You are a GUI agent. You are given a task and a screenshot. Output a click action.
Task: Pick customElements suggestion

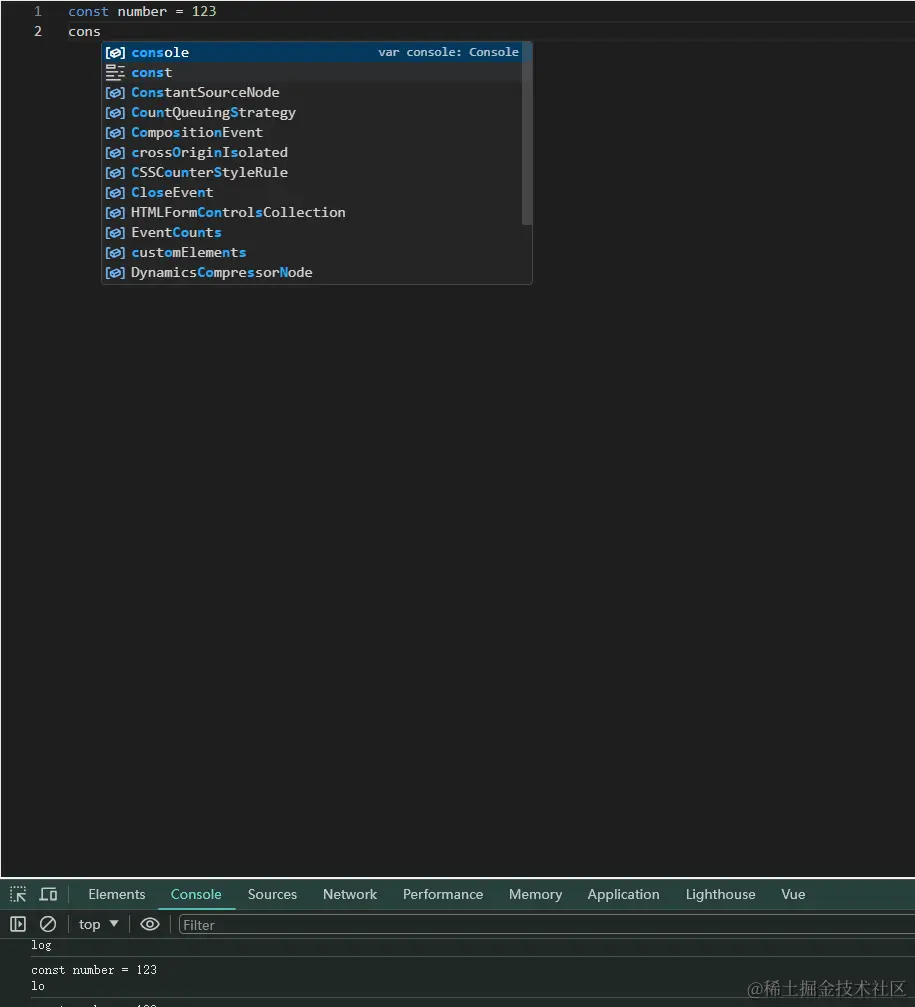click(313, 252)
